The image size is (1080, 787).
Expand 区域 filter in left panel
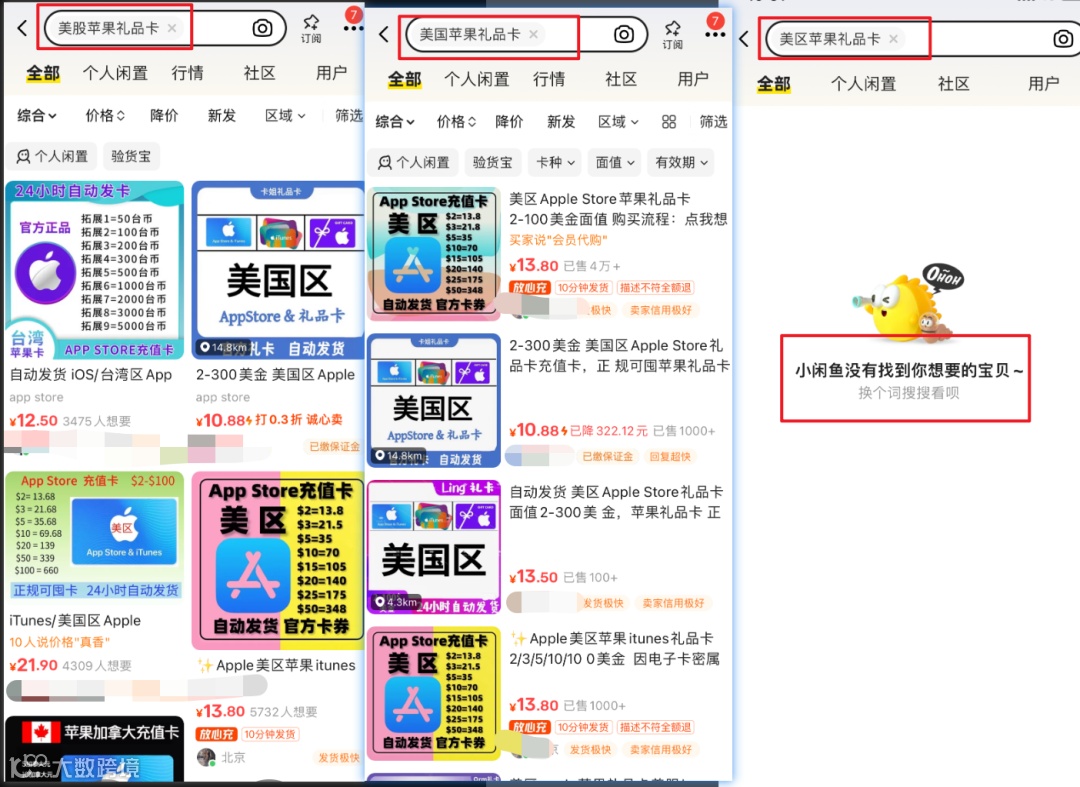pos(285,116)
